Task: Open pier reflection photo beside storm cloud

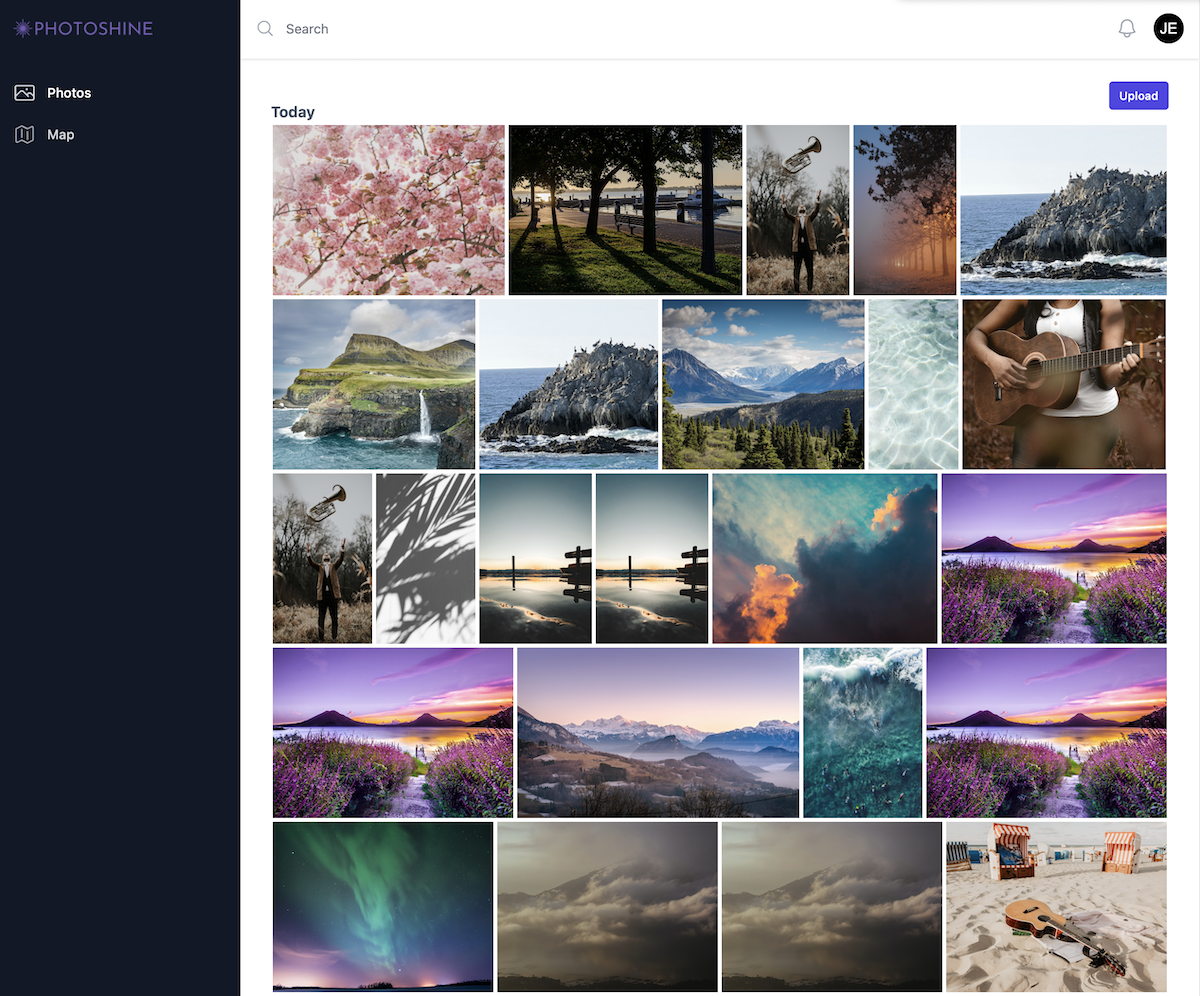Action: click(652, 558)
